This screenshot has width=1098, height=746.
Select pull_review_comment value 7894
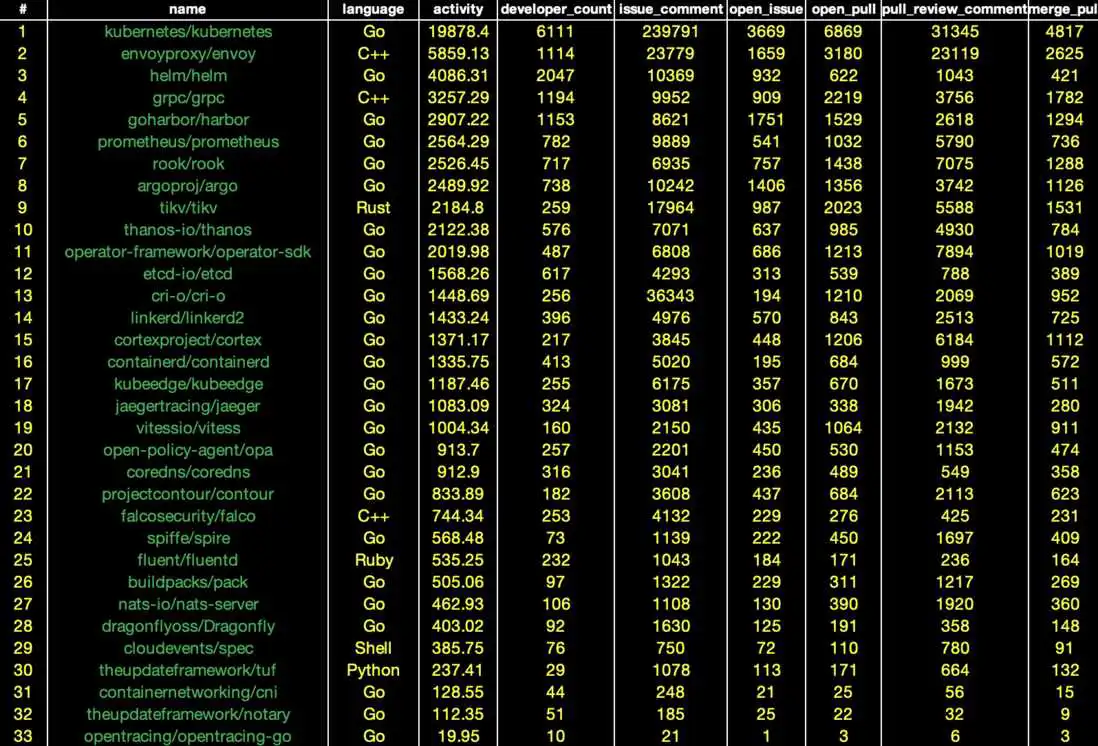[x=954, y=251]
